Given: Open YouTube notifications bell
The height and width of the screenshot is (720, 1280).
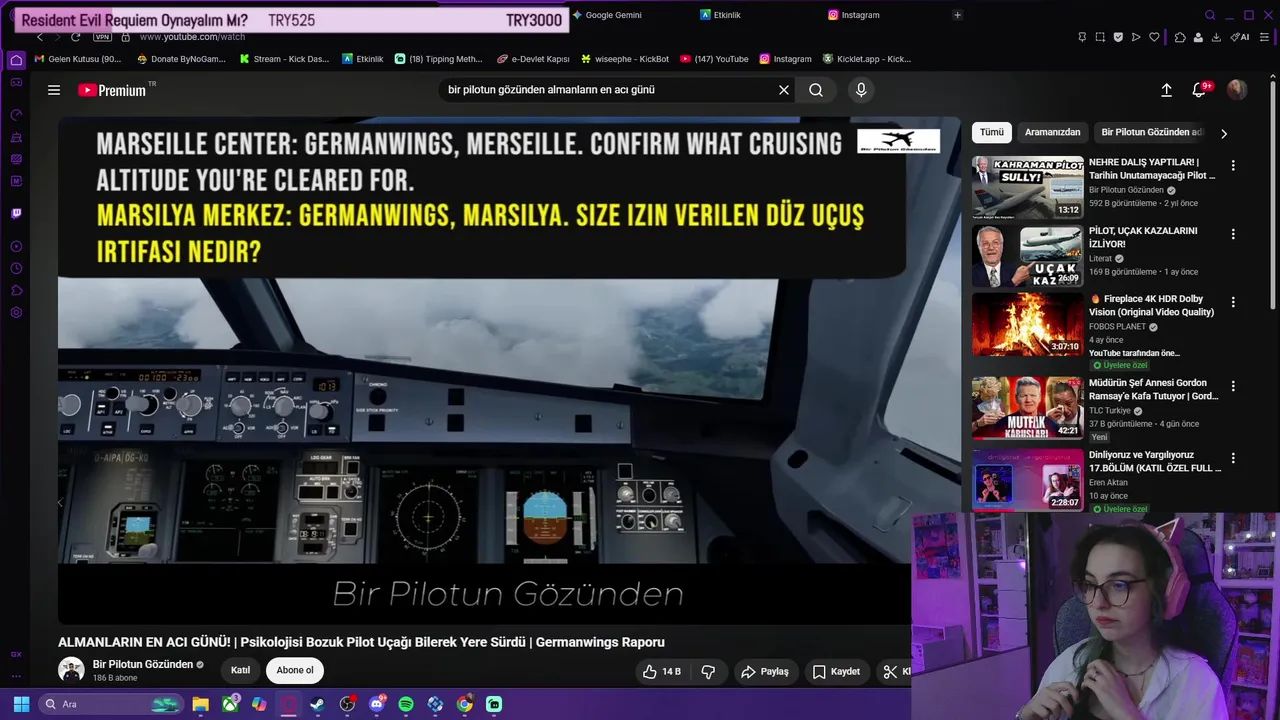Looking at the screenshot, I should tap(1199, 90).
